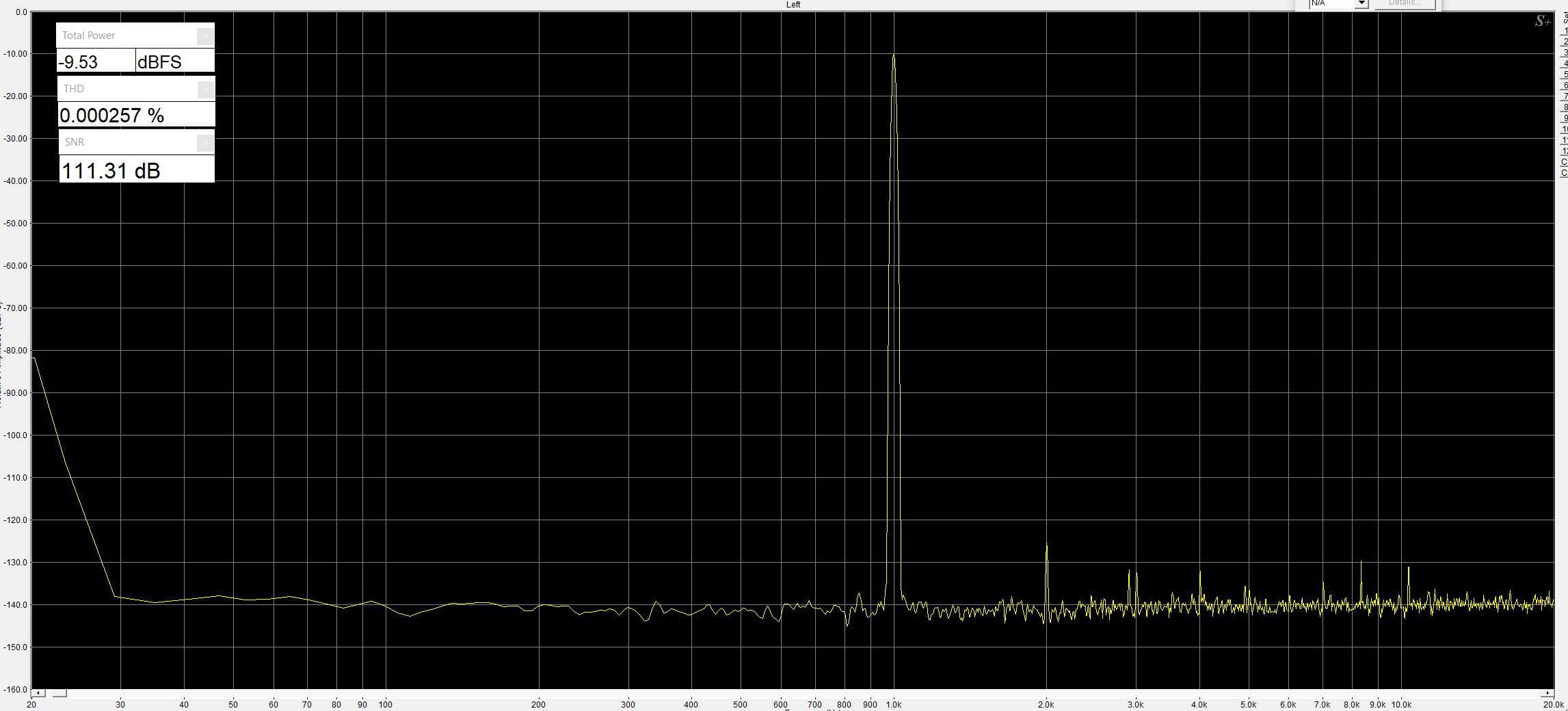Click the -9.53 total power value
This screenshot has width=1568, height=711.
click(96, 62)
